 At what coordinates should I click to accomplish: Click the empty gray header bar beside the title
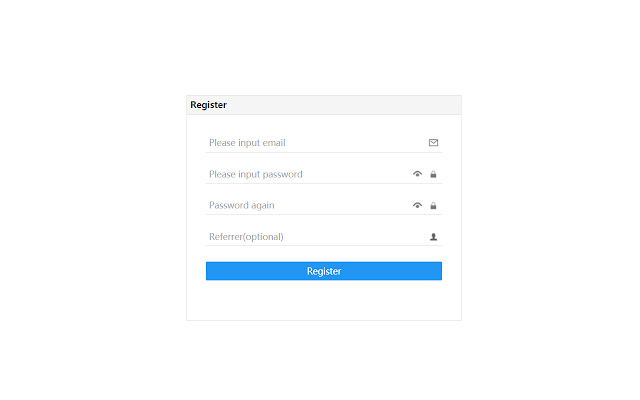point(350,105)
